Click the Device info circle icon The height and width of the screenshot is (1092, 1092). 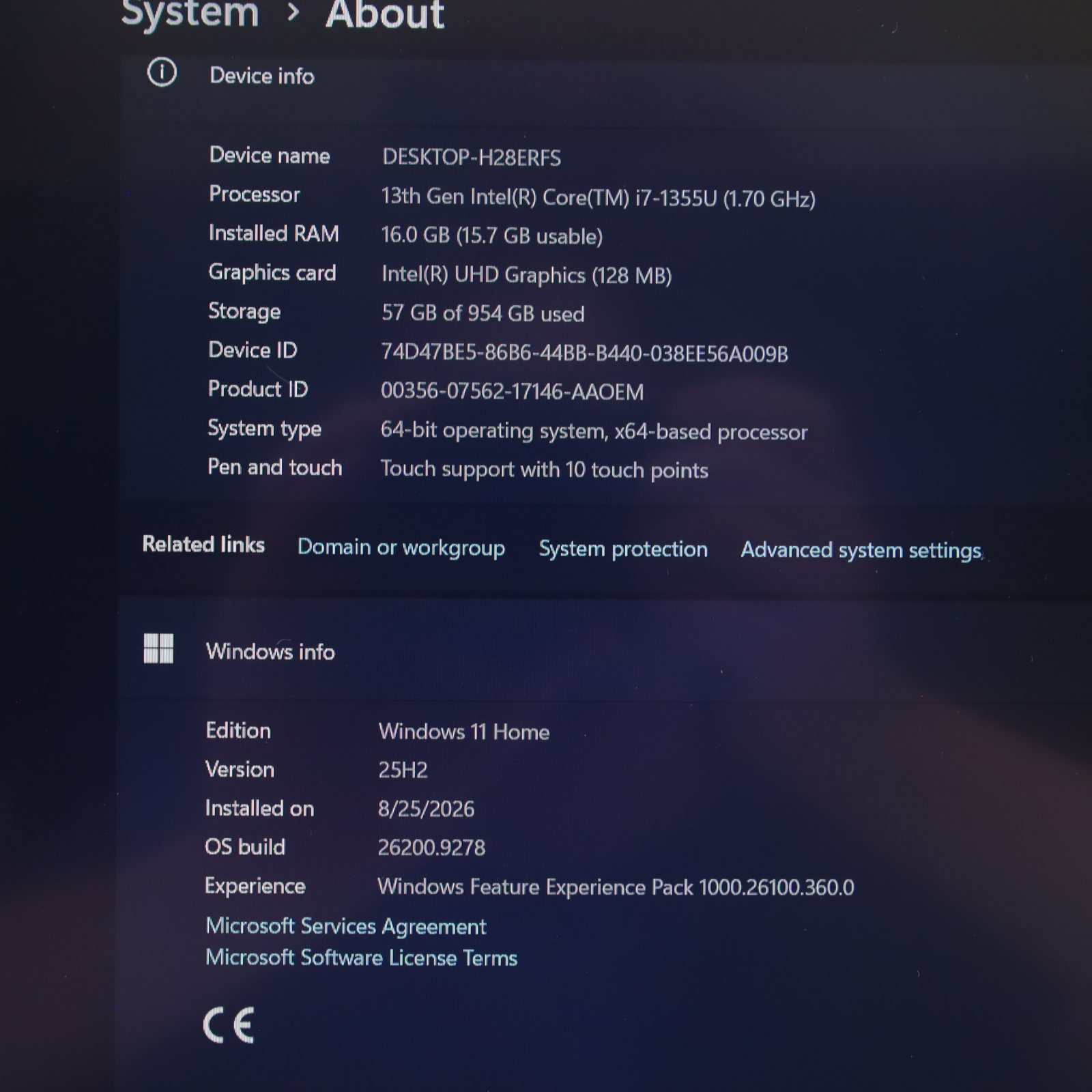click(x=162, y=72)
